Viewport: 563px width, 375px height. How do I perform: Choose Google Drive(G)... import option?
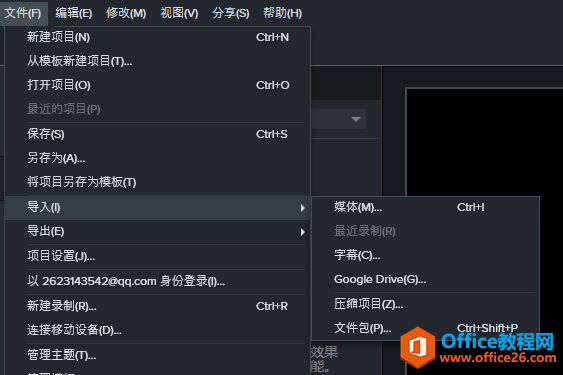(425, 279)
